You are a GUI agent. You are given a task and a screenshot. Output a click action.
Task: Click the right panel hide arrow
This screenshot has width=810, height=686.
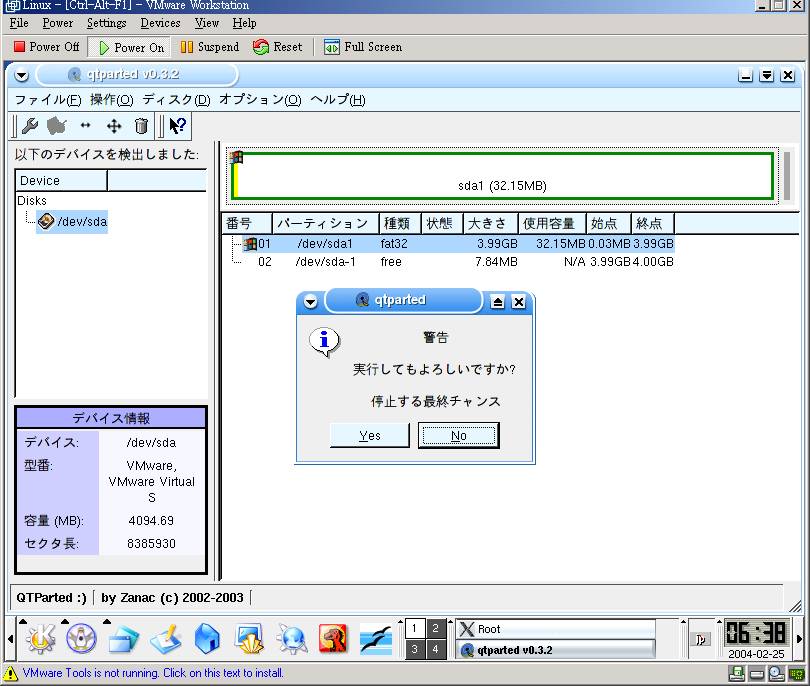(x=800, y=639)
